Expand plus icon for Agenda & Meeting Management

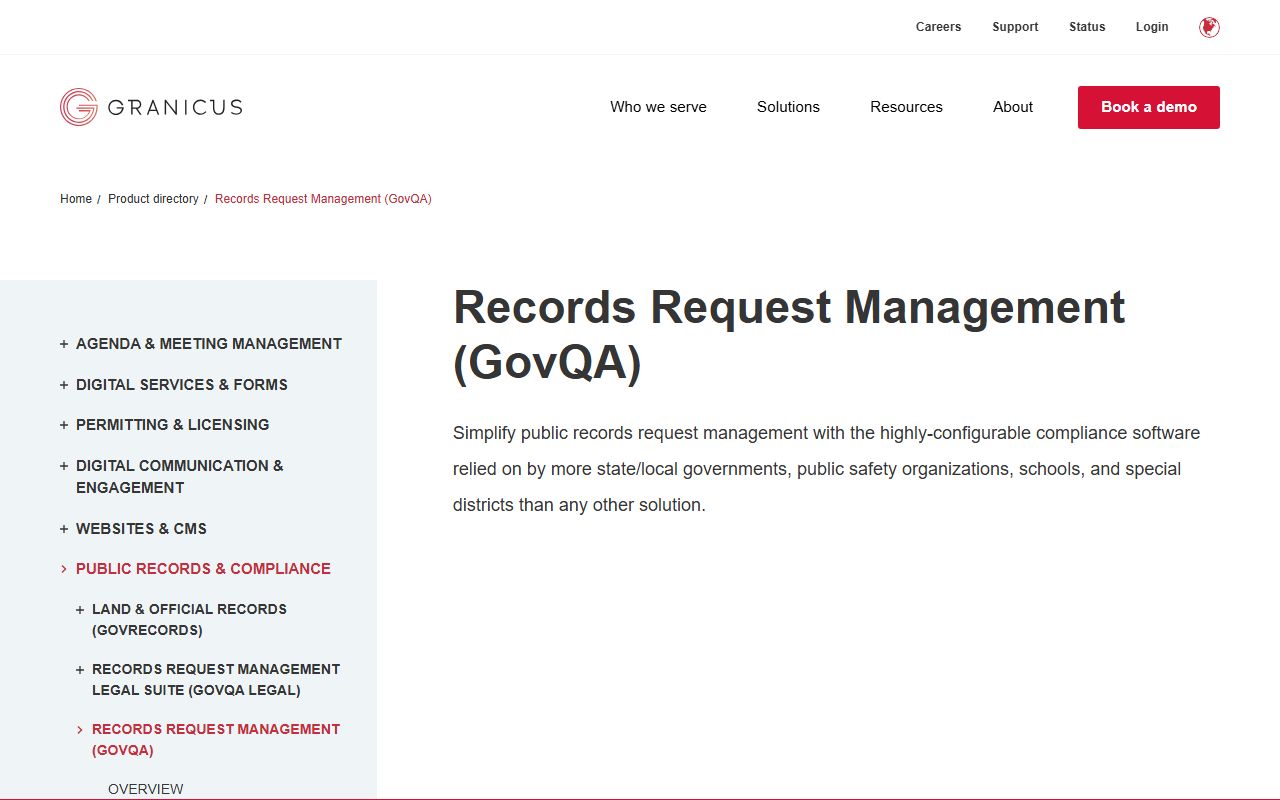[x=64, y=344]
